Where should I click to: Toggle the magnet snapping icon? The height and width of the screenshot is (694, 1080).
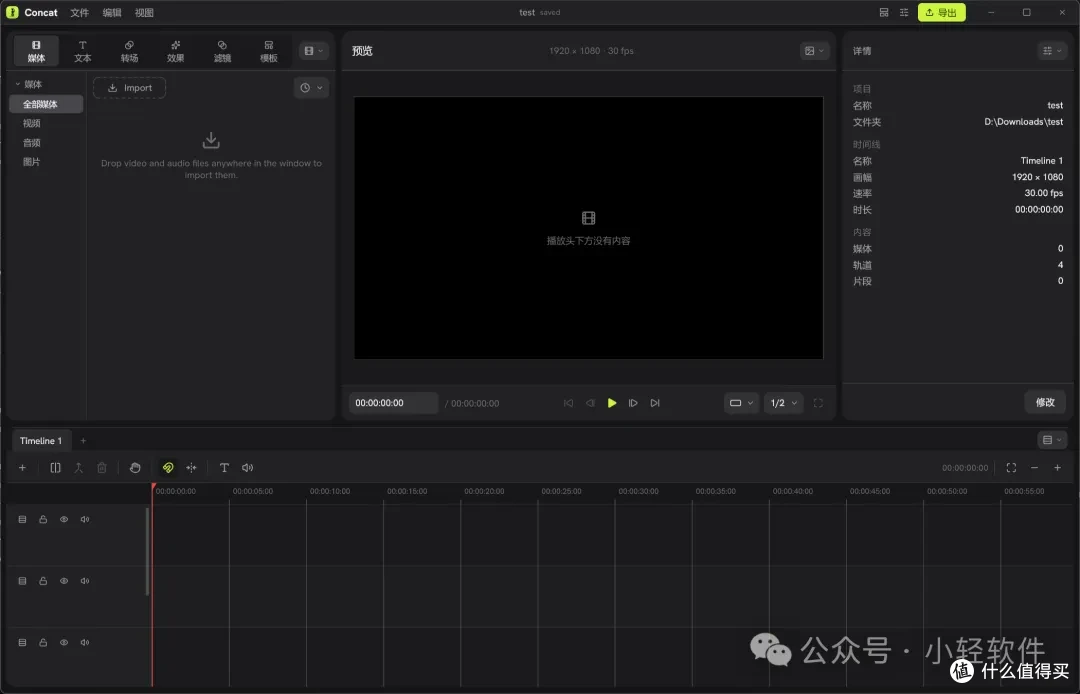coord(167,467)
